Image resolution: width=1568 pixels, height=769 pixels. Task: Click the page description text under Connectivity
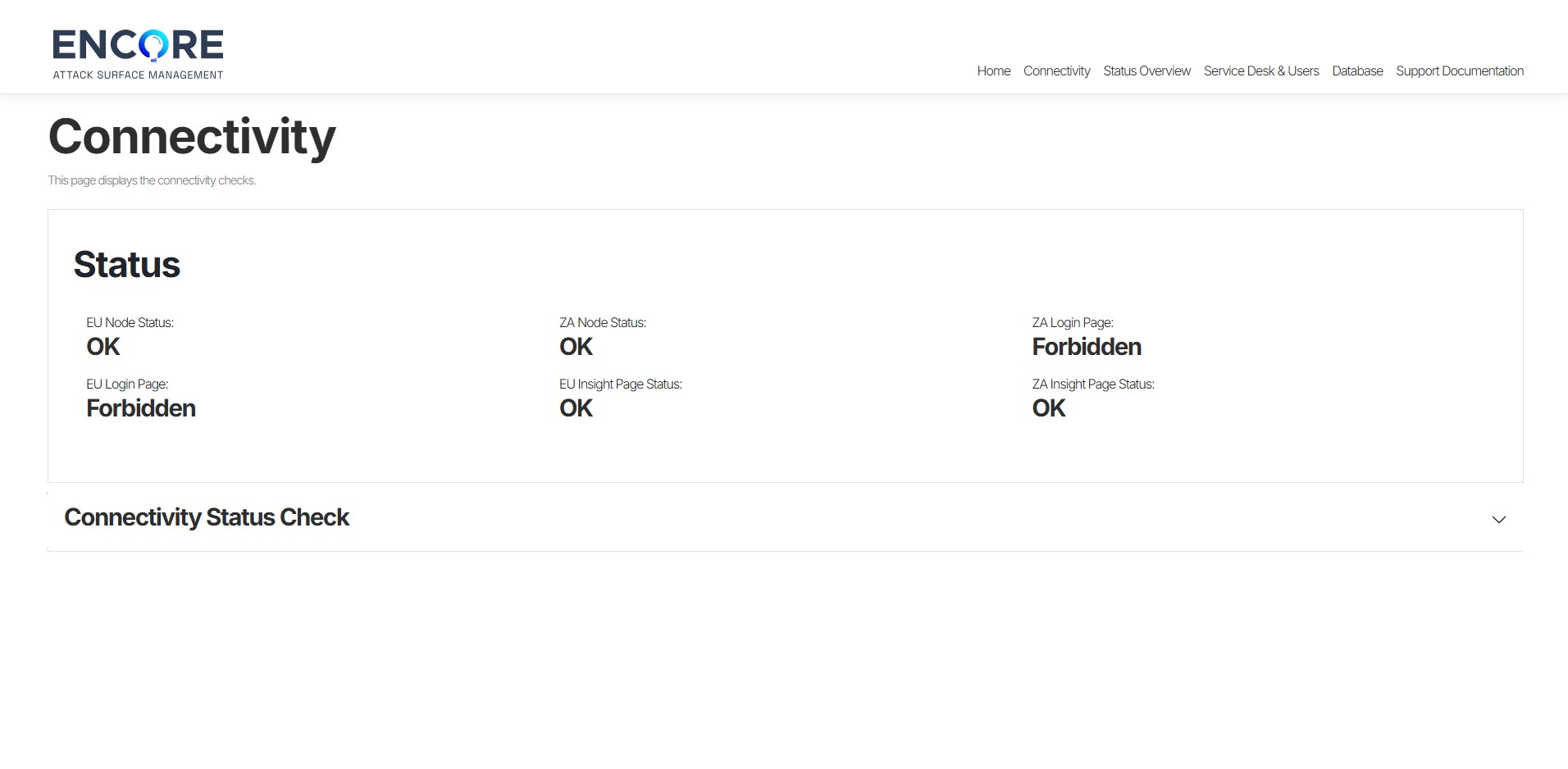(x=152, y=180)
